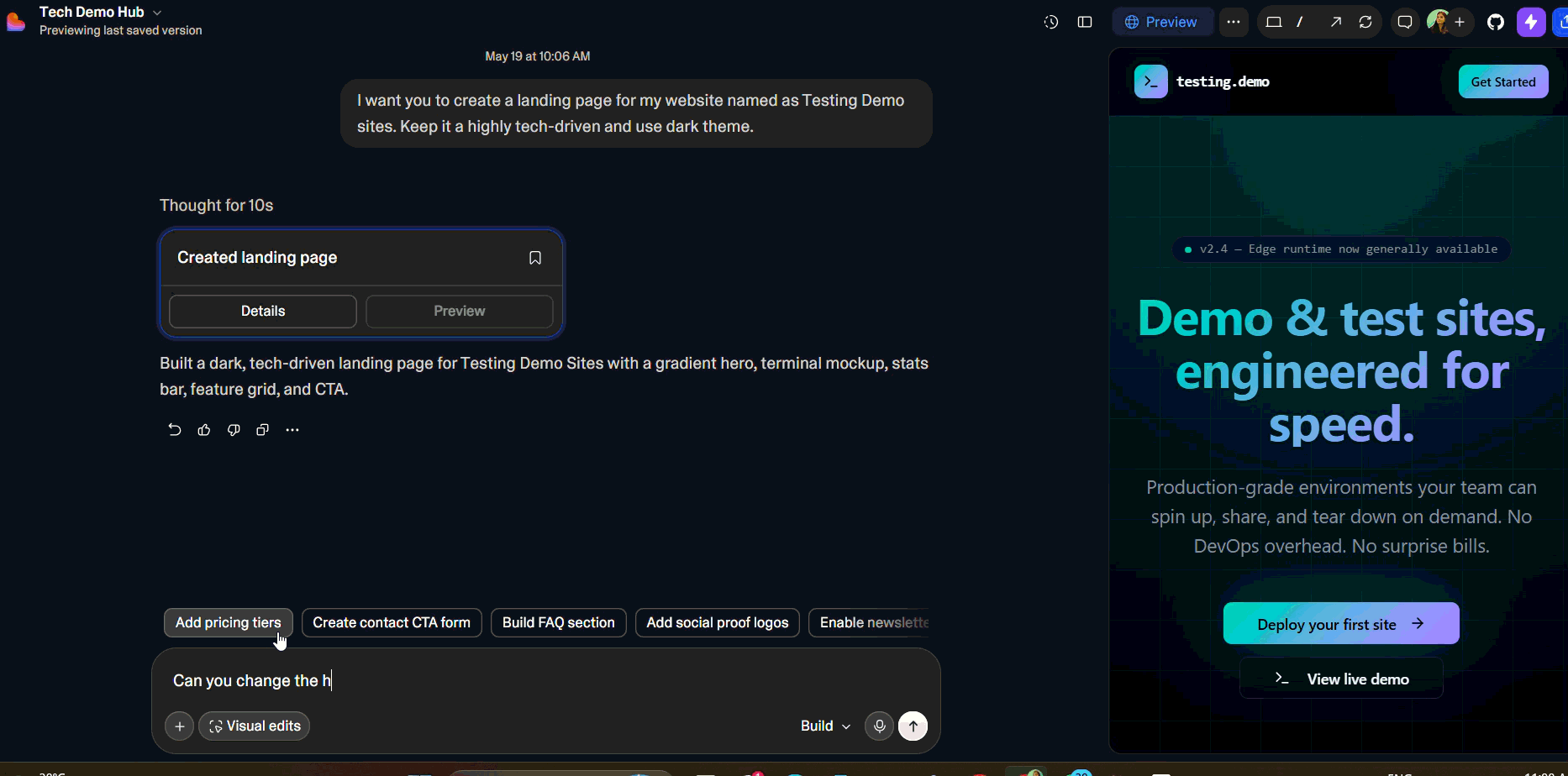Click Get Started in the site preview
1568x776 pixels.
click(x=1503, y=81)
